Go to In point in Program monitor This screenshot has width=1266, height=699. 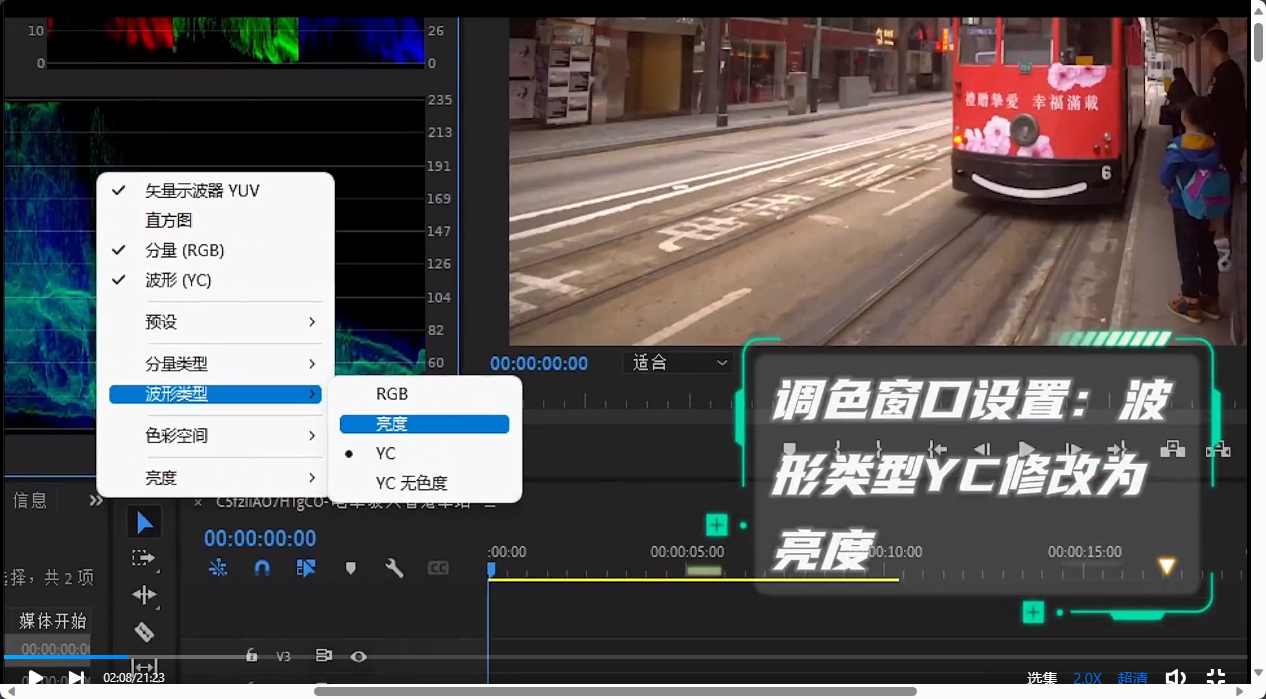coord(937,449)
